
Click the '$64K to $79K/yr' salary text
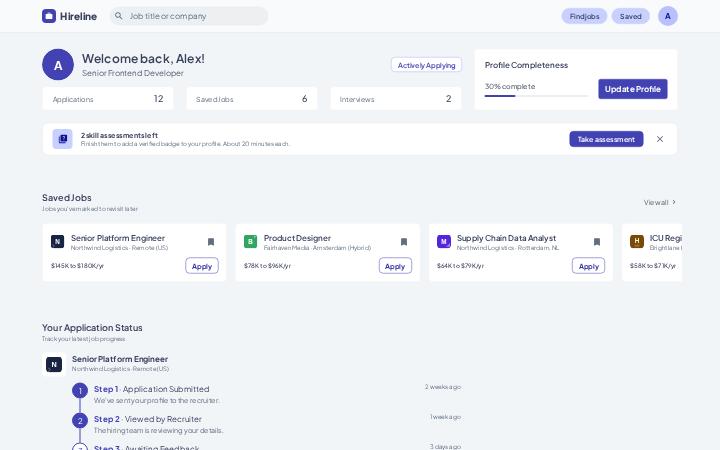[x=460, y=266]
